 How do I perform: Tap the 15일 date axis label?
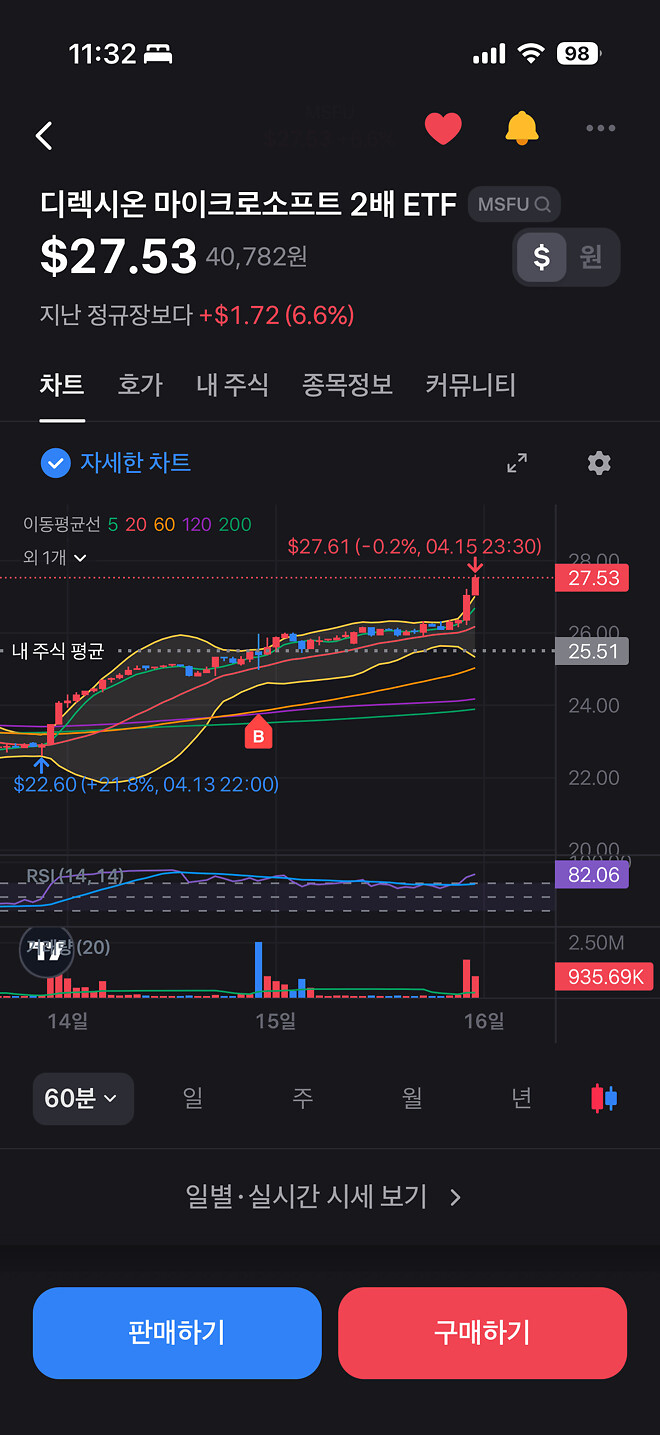pyautogui.click(x=275, y=1021)
